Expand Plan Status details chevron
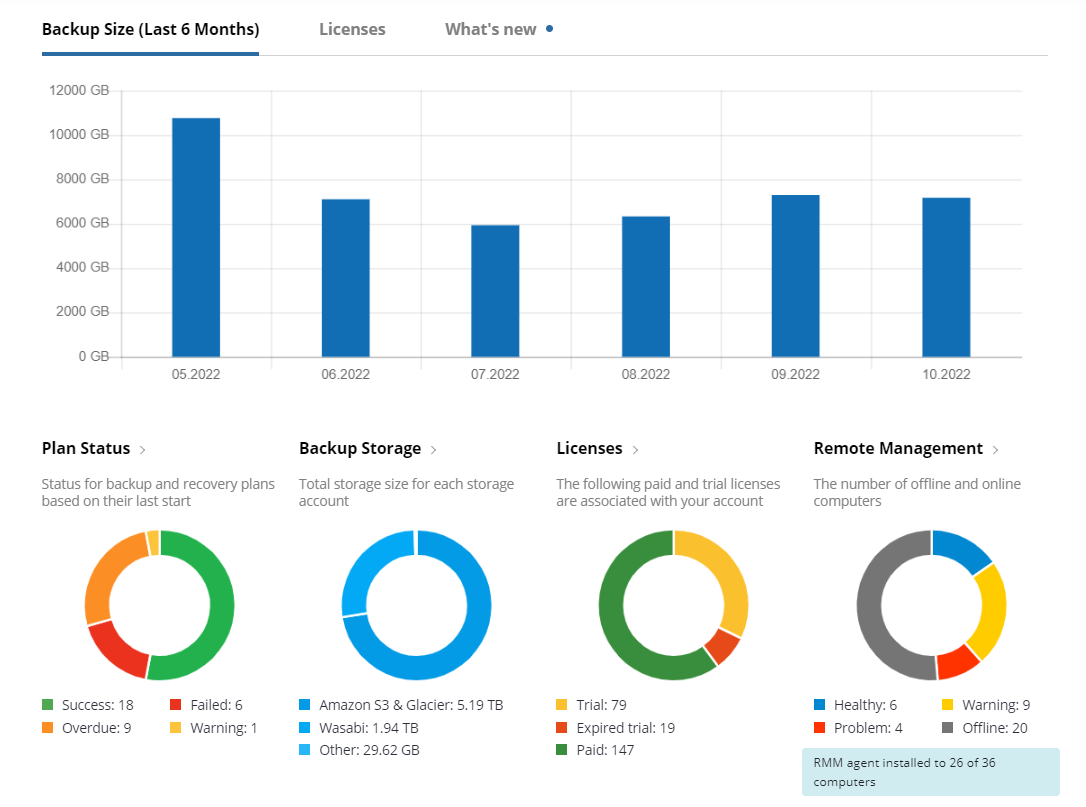 143,450
